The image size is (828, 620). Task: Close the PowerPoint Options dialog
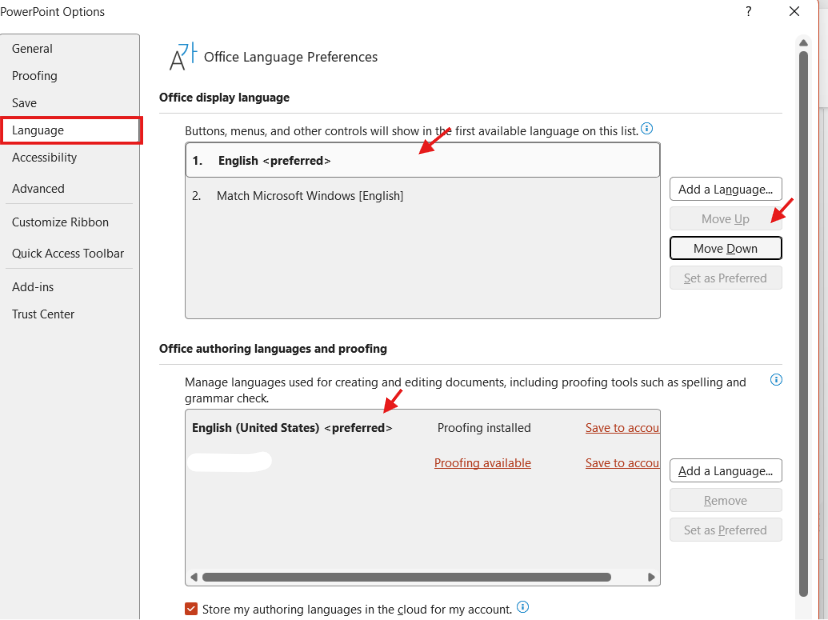click(x=794, y=11)
